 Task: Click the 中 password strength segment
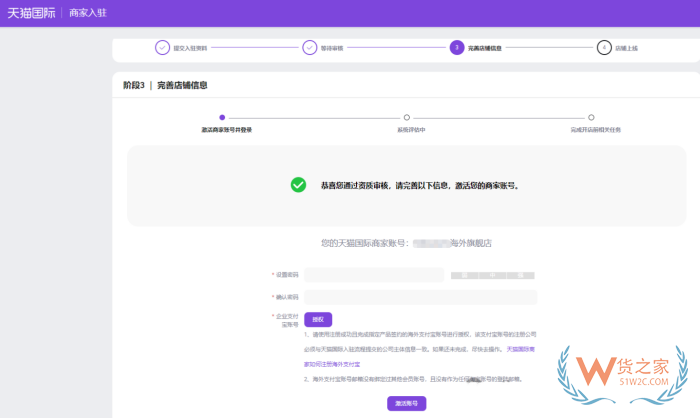(492, 276)
